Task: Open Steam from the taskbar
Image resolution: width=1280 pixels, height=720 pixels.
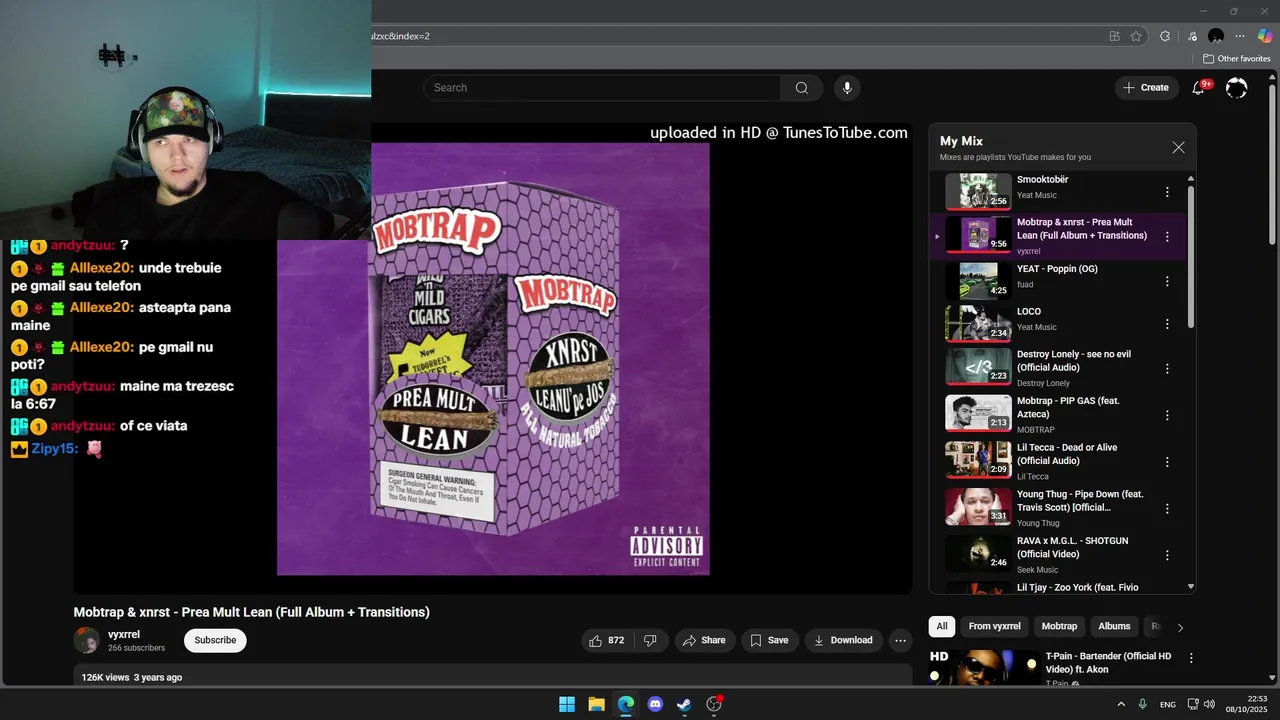Action: point(684,704)
